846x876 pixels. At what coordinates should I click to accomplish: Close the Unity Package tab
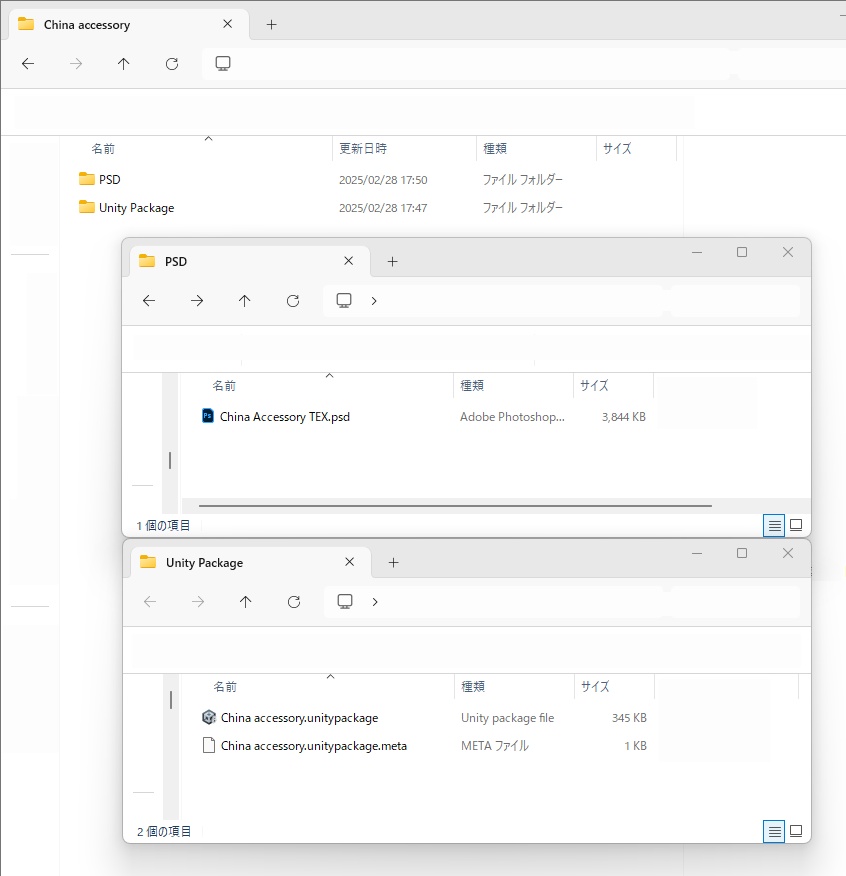(x=350, y=562)
